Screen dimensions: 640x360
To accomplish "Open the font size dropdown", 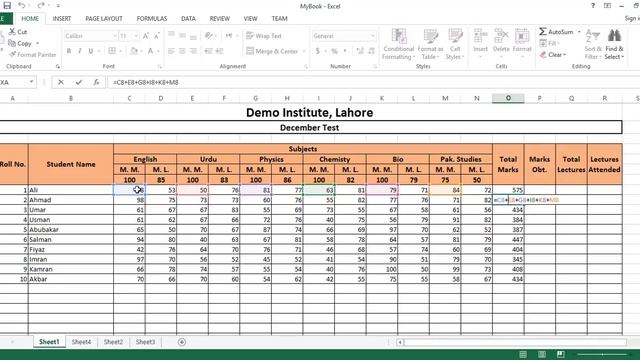I will tap(136, 36).
